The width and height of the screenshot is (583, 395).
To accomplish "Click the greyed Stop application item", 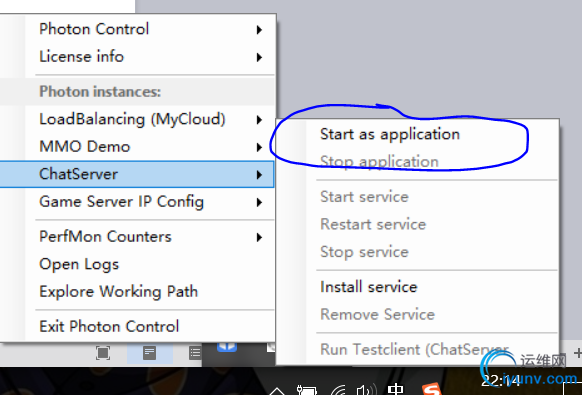I will 418,162.
